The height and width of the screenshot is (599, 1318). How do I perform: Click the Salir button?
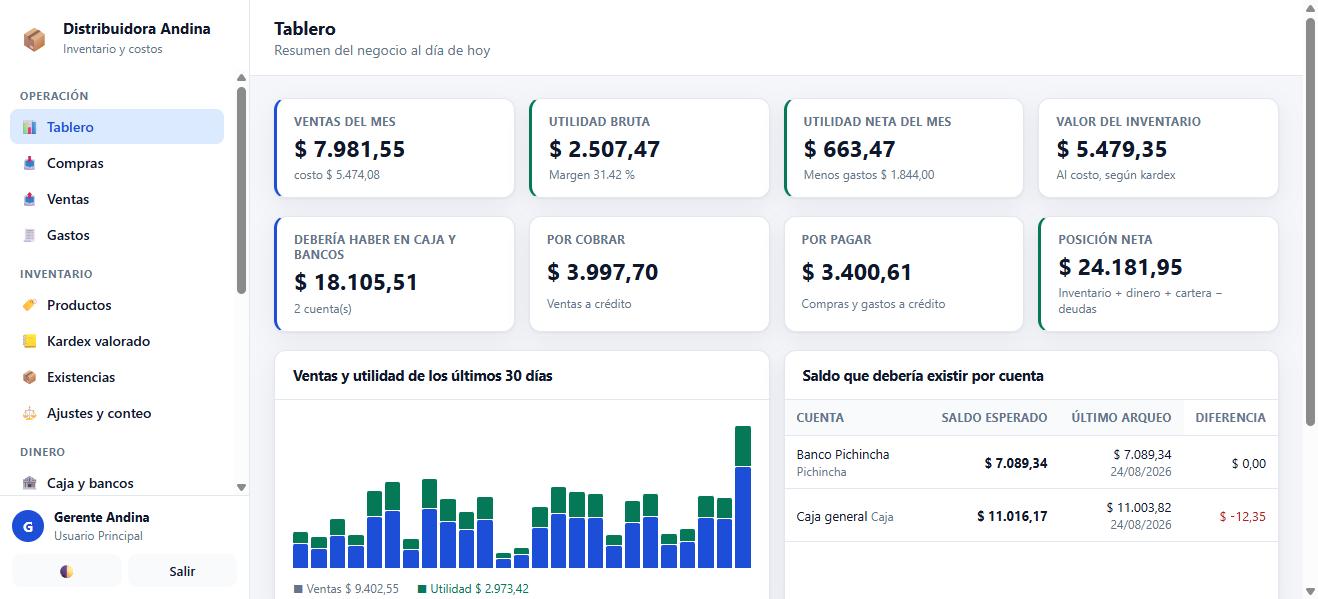pos(182,571)
